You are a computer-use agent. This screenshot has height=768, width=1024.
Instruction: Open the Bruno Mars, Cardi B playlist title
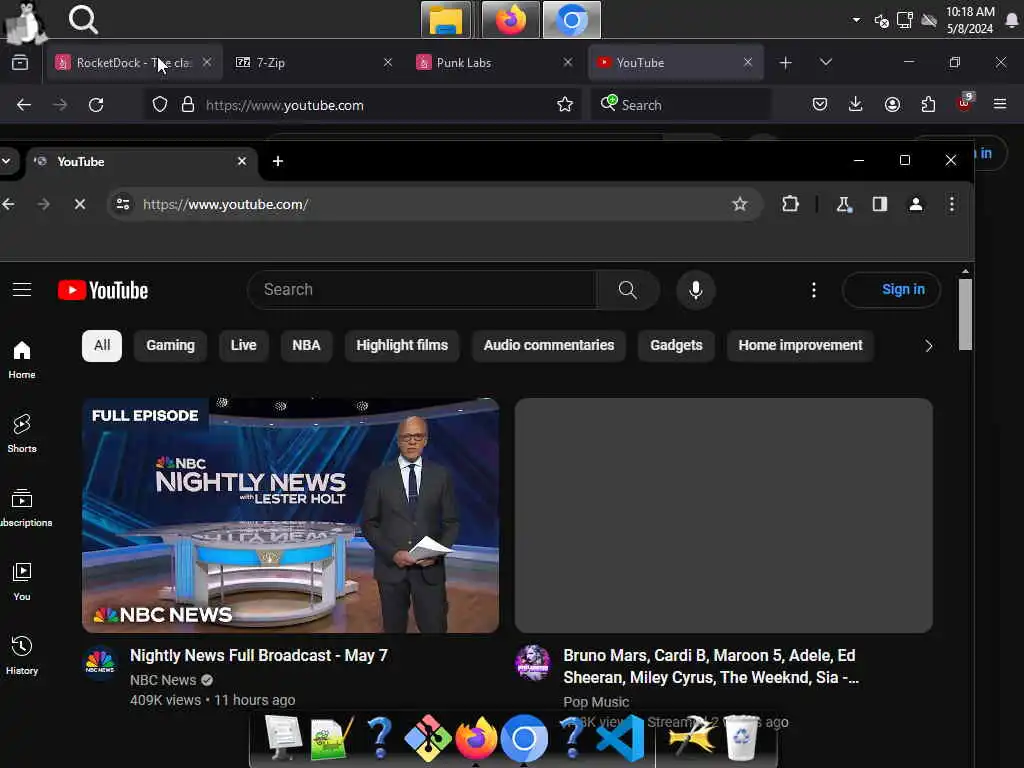pyautogui.click(x=711, y=666)
